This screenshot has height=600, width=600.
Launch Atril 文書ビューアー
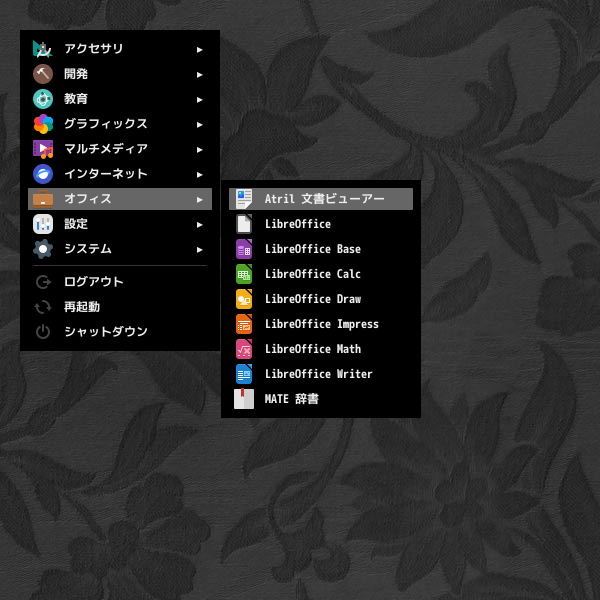pyautogui.click(x=321, y=199)
